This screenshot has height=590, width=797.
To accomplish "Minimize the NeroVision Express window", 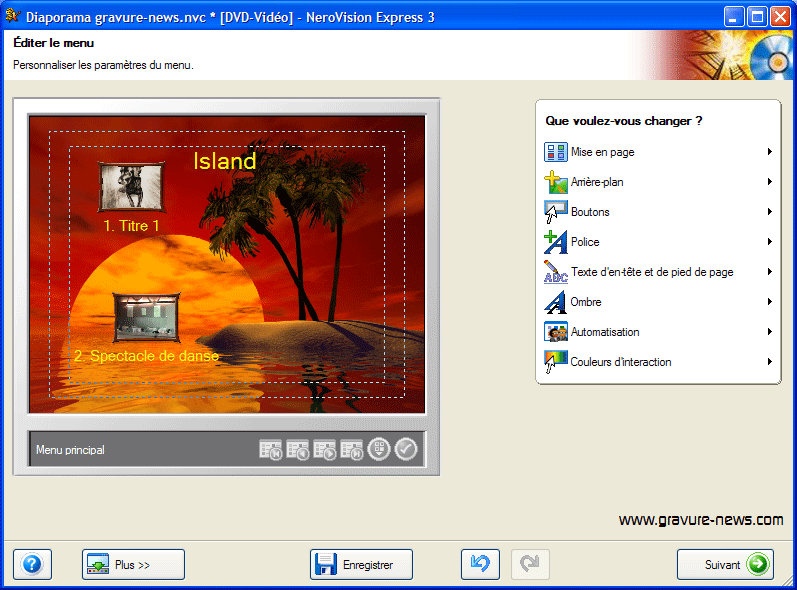I will point(733,17).
